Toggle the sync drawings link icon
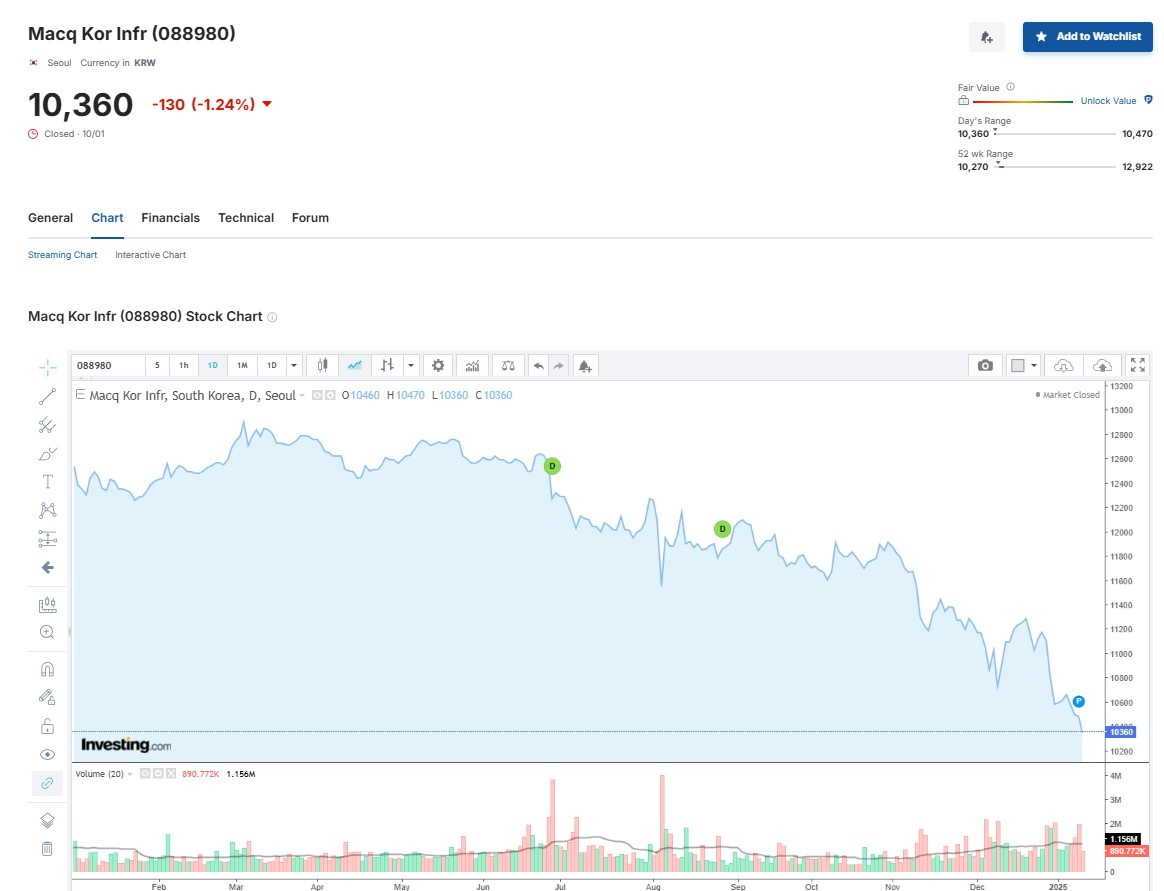Viewport: 1164px width, 891px height. click(47, 783)
